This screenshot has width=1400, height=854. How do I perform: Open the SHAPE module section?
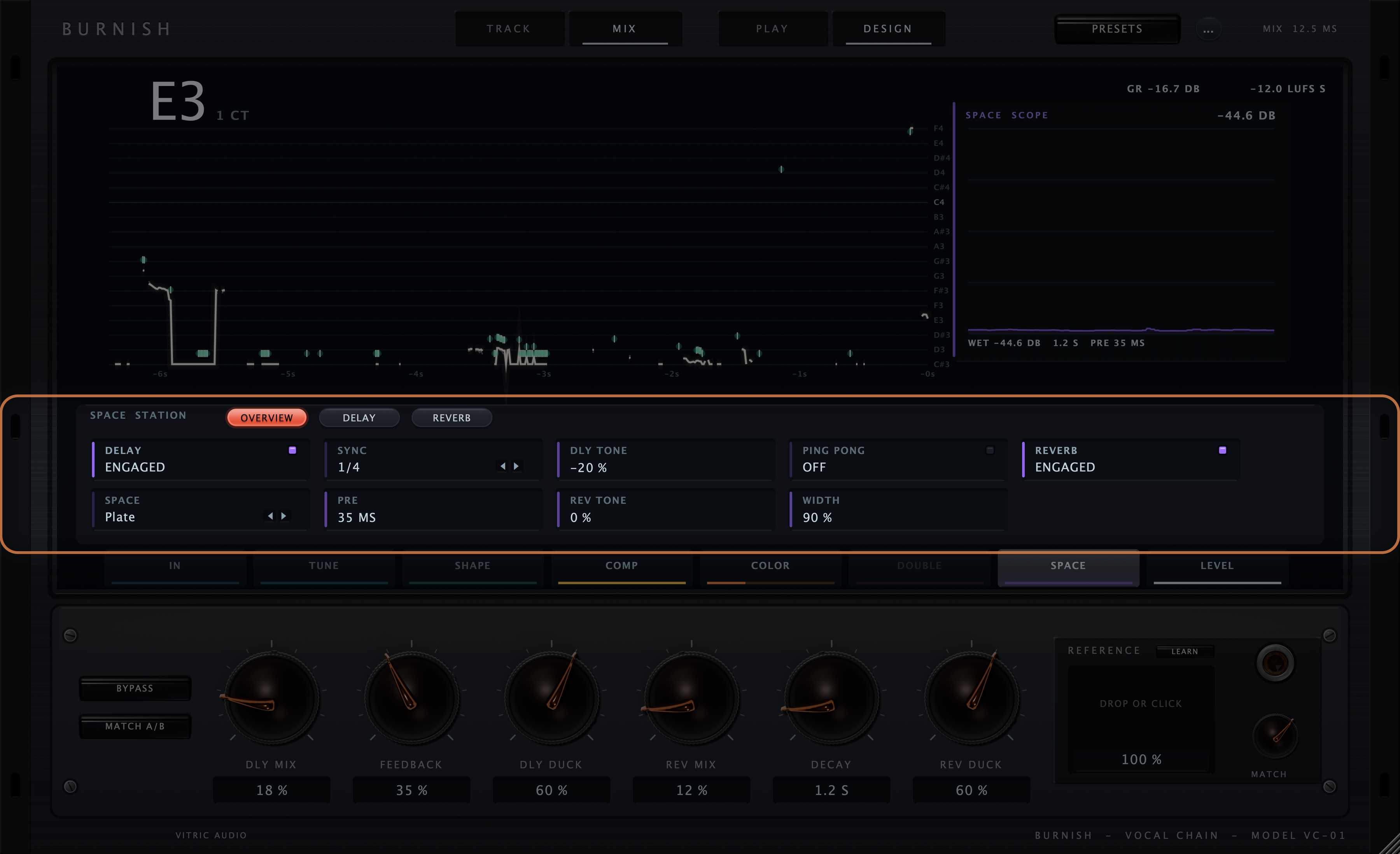click(473, 568)
